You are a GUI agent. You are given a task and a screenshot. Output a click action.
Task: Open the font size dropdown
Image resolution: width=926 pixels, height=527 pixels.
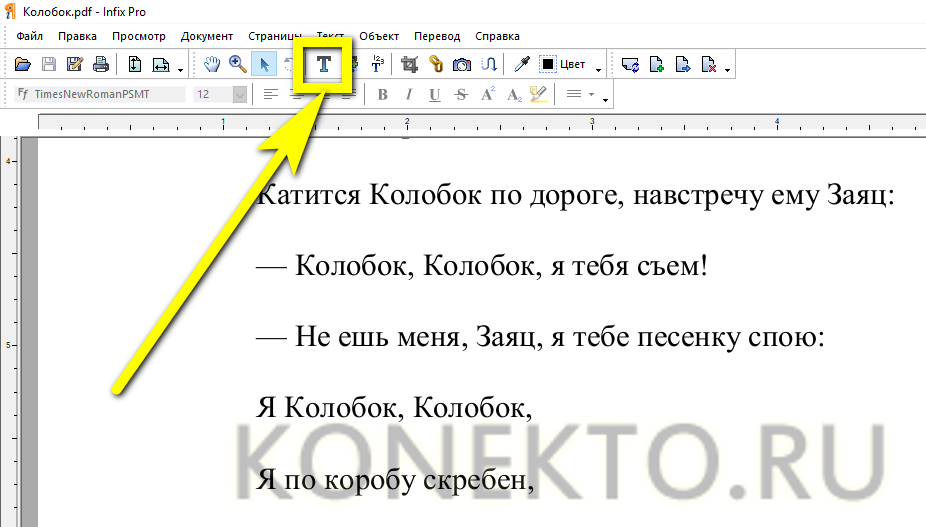pos(240,95)
